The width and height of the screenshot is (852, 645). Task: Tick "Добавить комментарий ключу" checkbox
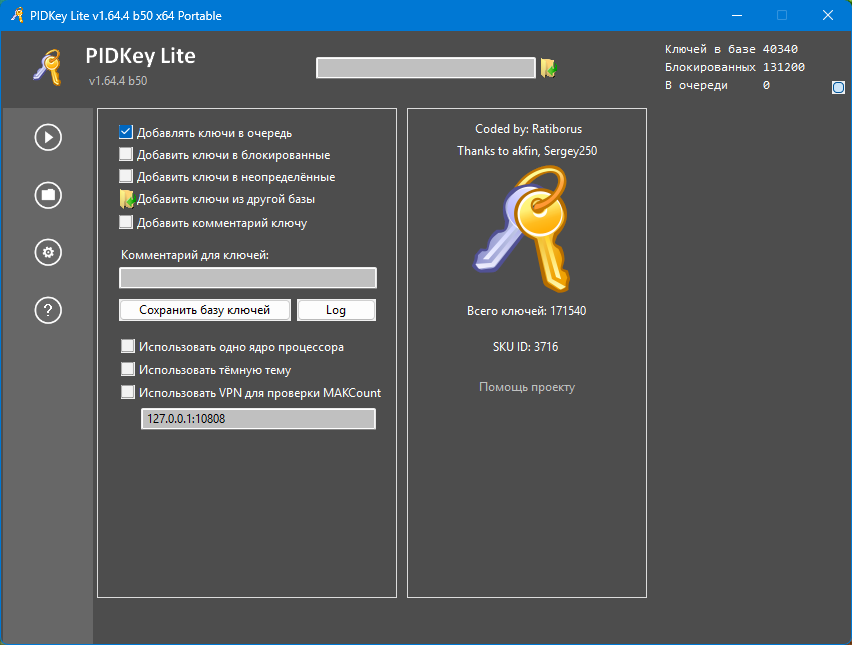[126, 223]
